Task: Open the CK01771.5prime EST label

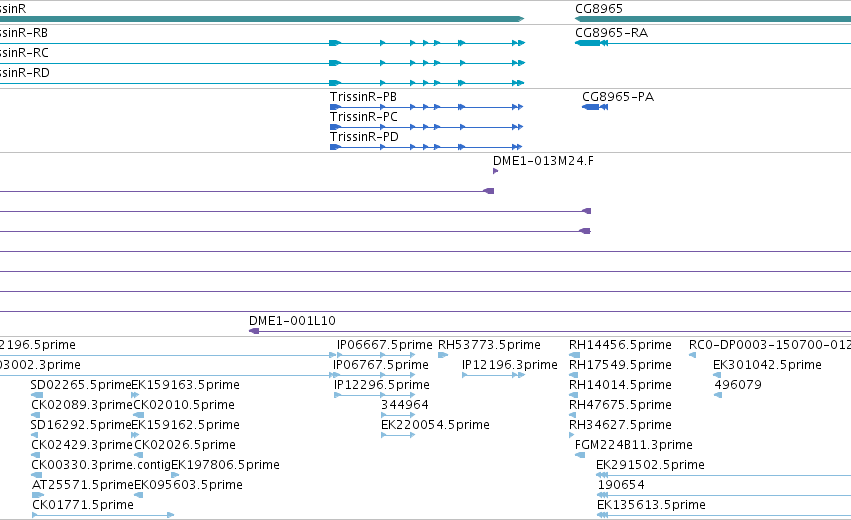Action: pos(82,505)
